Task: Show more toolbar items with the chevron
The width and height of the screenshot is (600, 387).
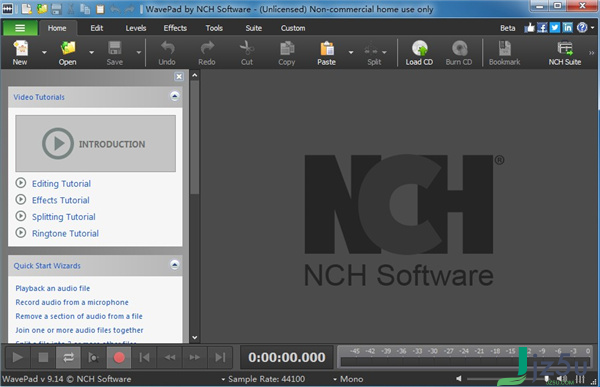Action: click(x=591, y=53)
